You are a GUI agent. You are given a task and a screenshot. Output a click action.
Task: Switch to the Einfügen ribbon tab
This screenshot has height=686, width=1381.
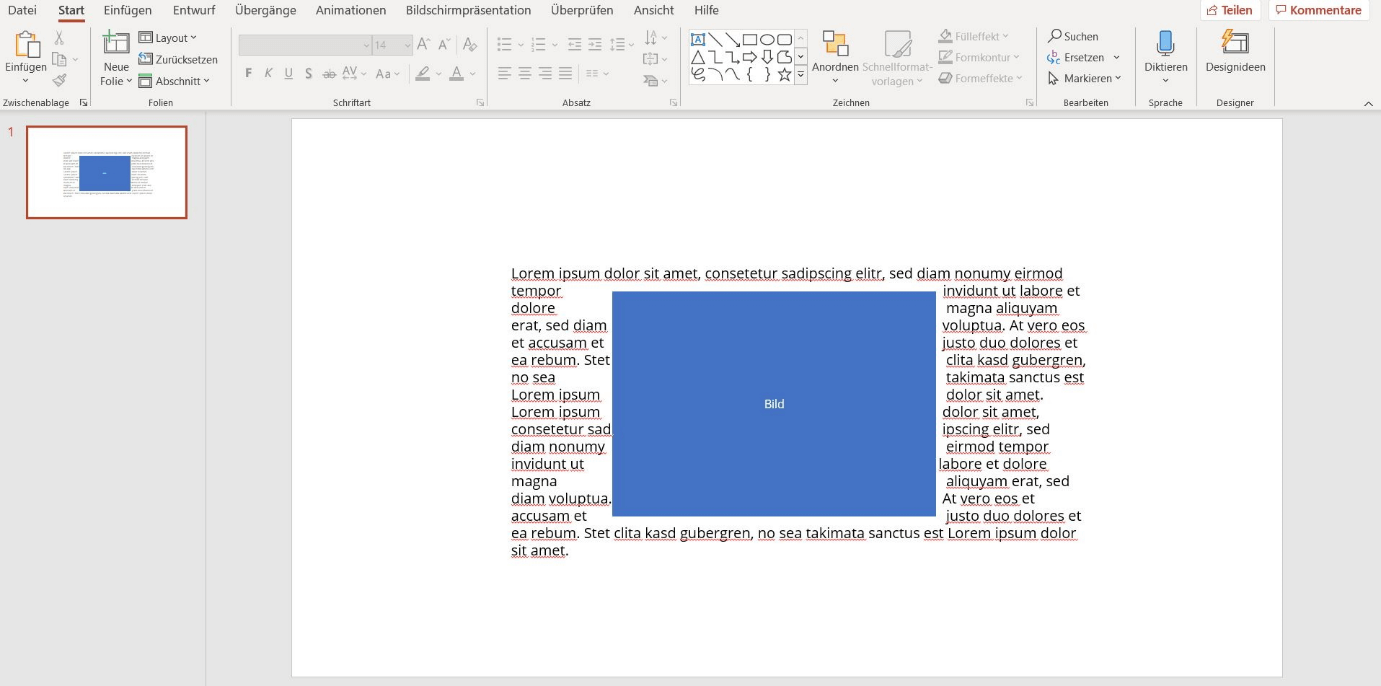(x=128, y=10)
